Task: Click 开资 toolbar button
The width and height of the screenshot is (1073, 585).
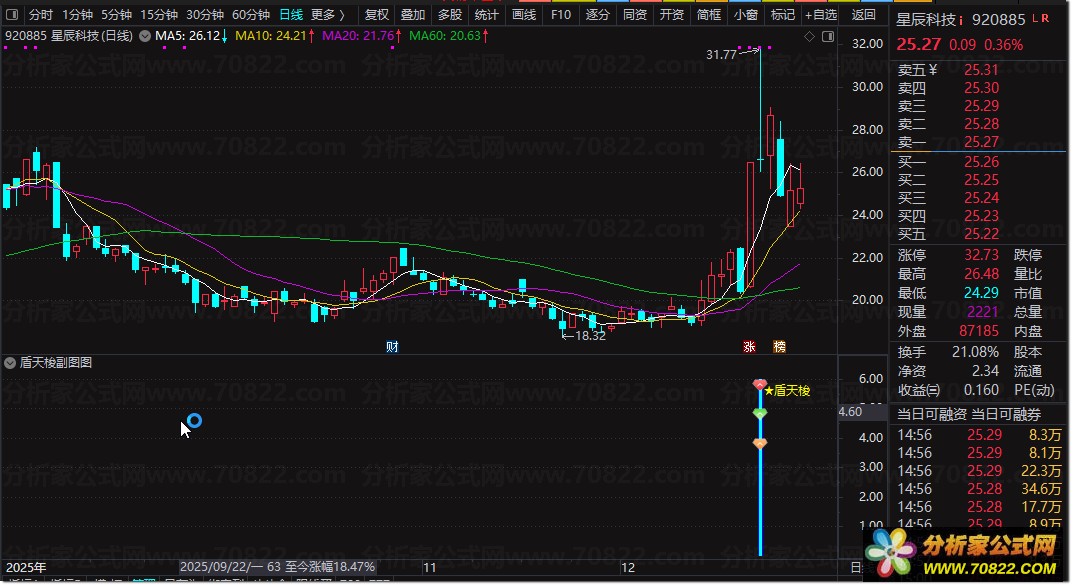Action: click(671, 14)
